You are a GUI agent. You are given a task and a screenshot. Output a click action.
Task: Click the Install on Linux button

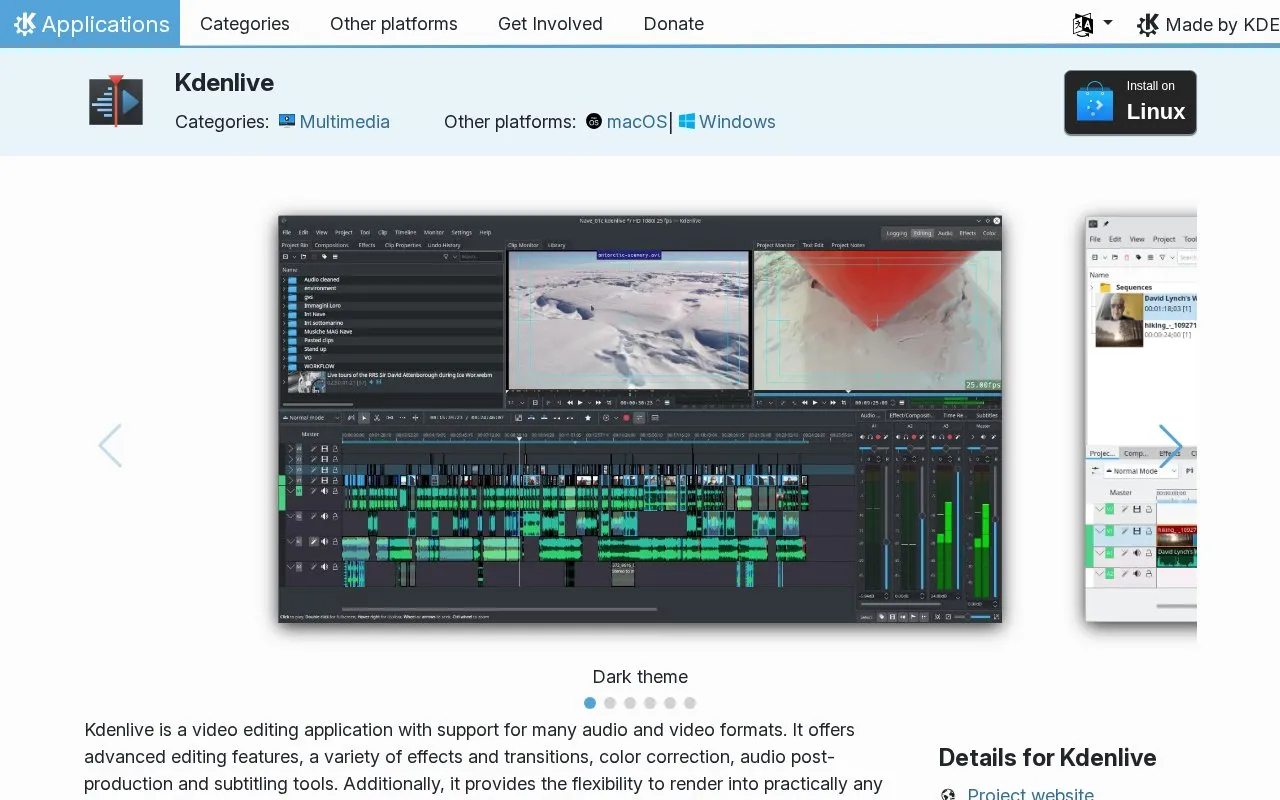1130,102
